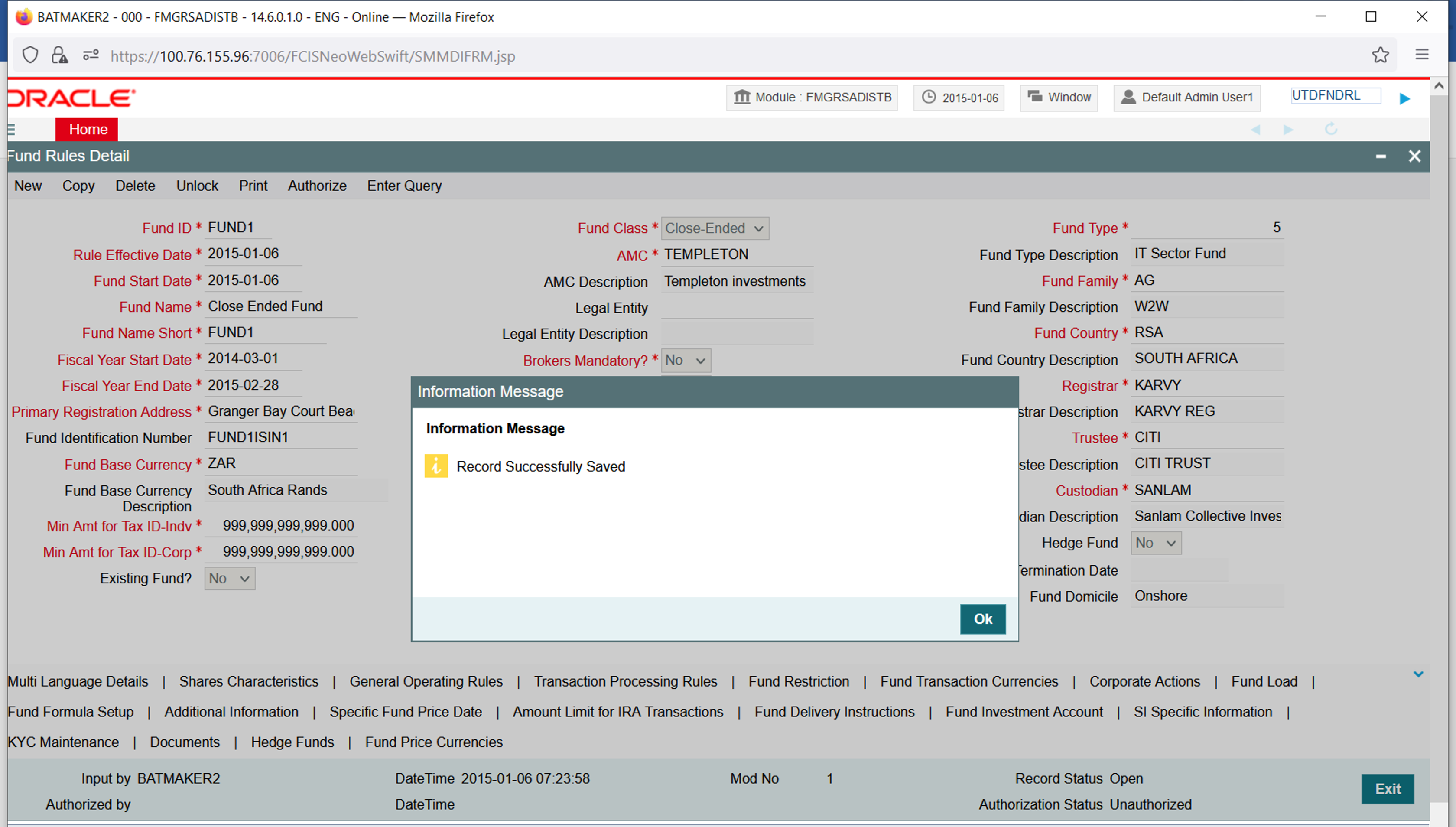Open the Hedge Fund dropdown
This screenshot has width=1456, height=827.
[1156, 543]
